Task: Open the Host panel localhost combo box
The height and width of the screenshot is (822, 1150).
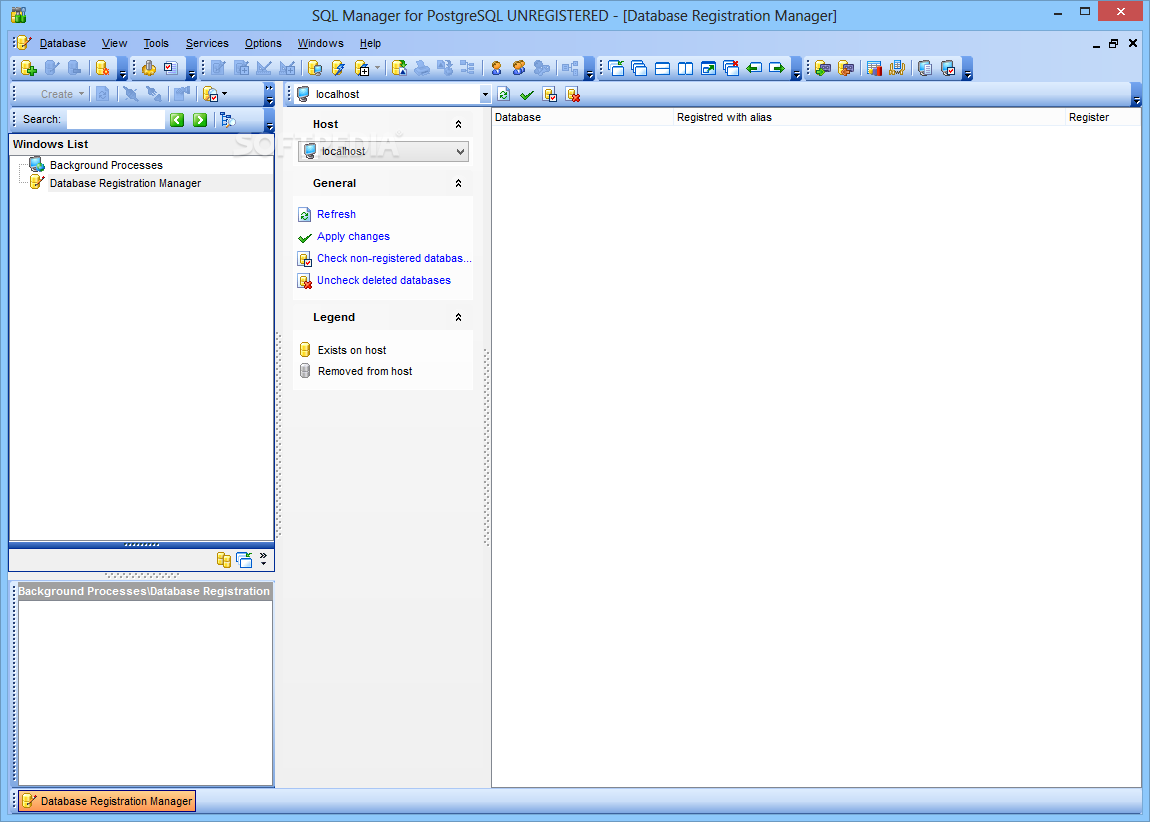Action: pos(384,152)
